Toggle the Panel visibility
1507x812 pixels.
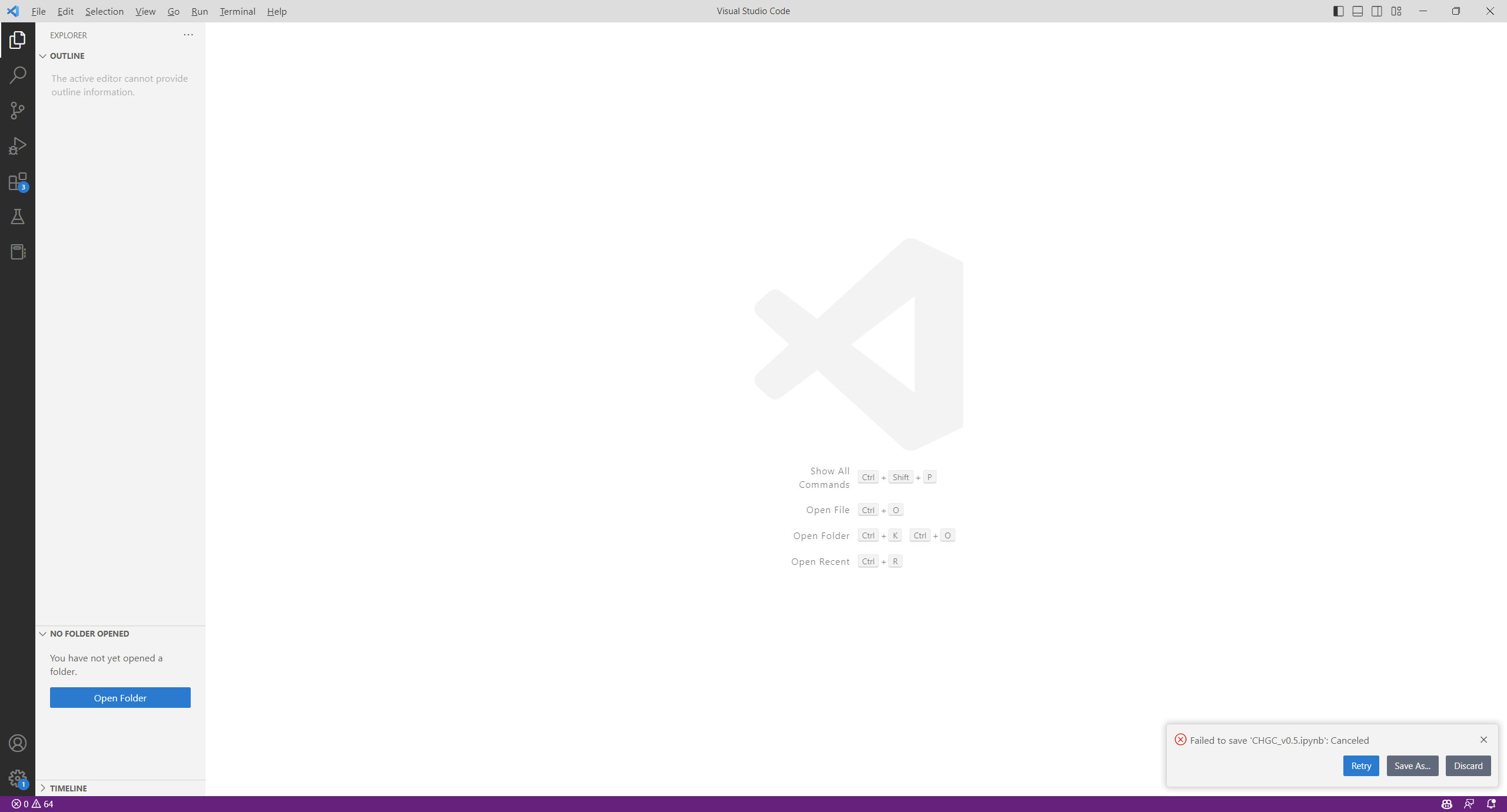[1357, 11]
